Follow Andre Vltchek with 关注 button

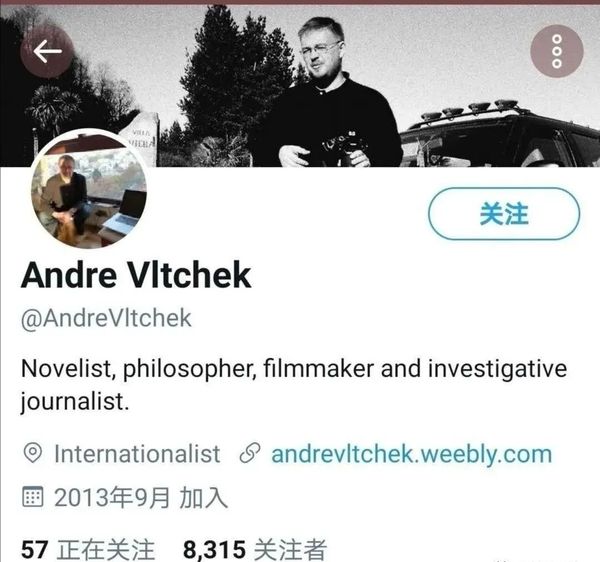(x=504, y=214)
